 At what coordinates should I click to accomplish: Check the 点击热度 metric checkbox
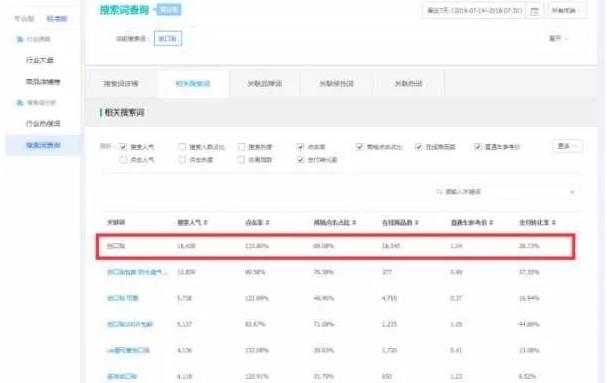click(182, 160)
